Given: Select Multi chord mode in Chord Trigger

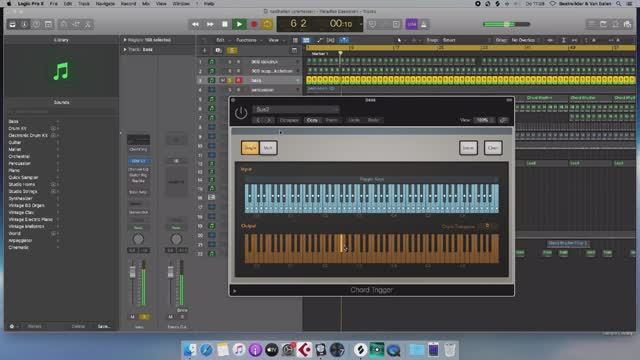Looking at the screenshot, I should click(x=268, y=148).
